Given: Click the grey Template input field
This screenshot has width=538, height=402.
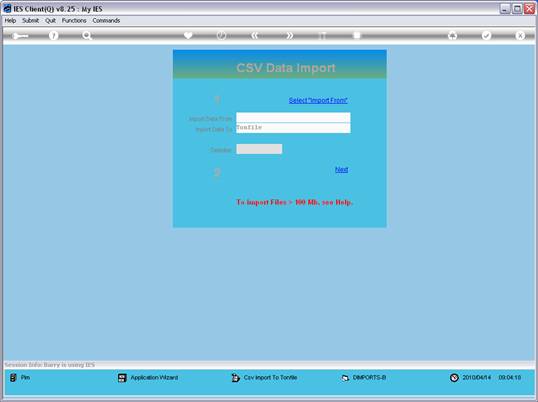Looking at the screenshot, I should 259,149.
